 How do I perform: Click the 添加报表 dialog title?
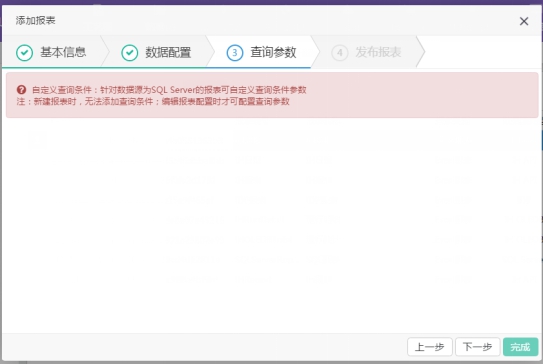tap(35, 20)
